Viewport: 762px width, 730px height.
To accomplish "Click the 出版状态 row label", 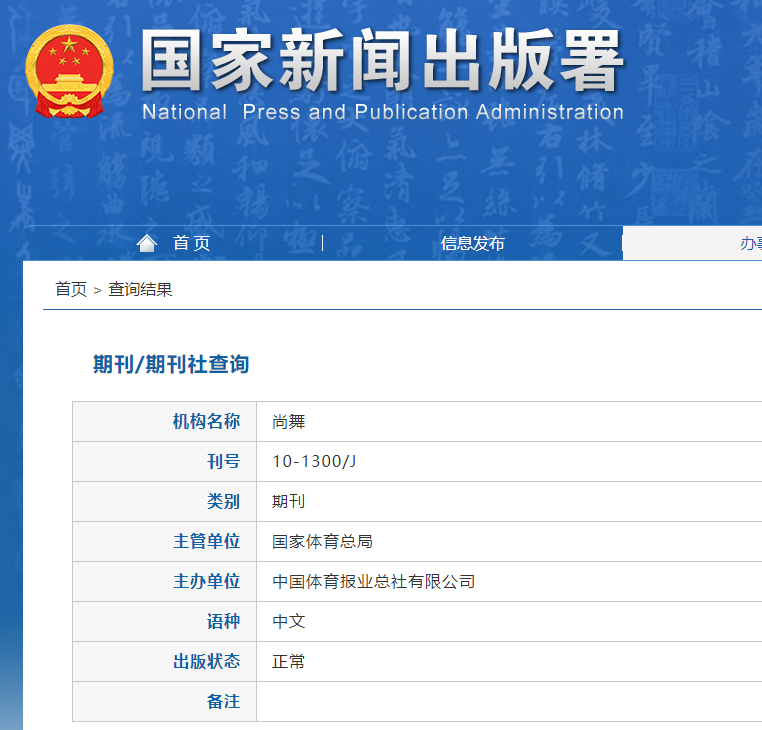I will point(206,661).
